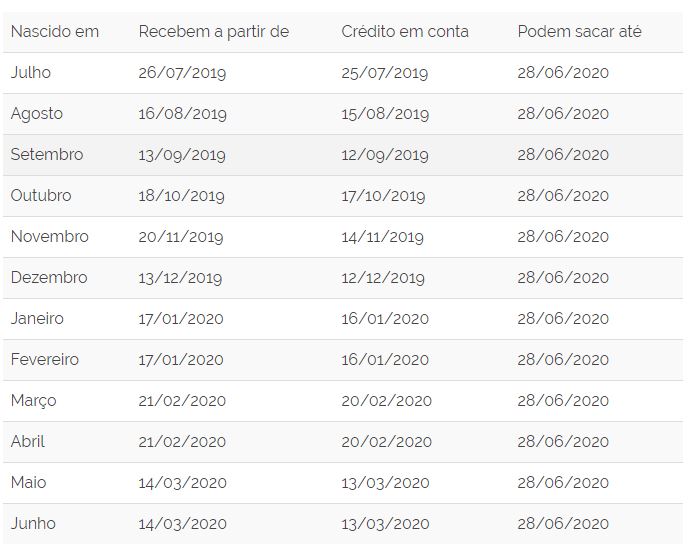Click the Junho month cell
The image size is (689, 553).
coord(33,524)
